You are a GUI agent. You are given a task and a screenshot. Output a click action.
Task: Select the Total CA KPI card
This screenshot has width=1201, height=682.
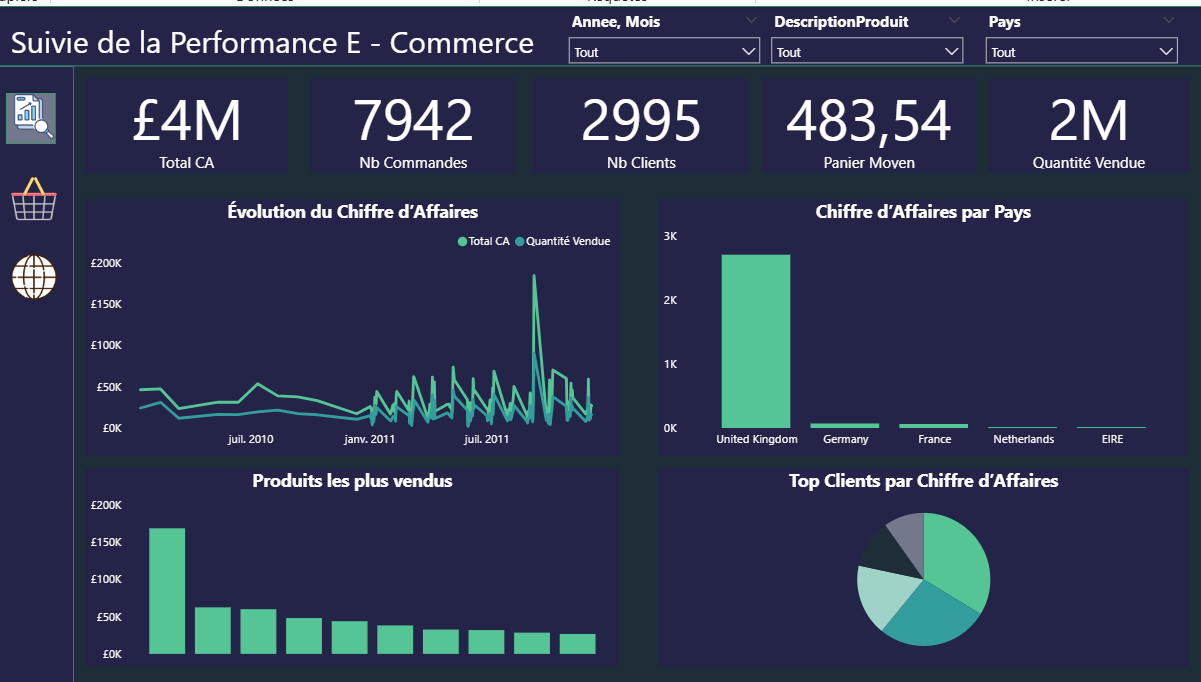click(186, 126)
